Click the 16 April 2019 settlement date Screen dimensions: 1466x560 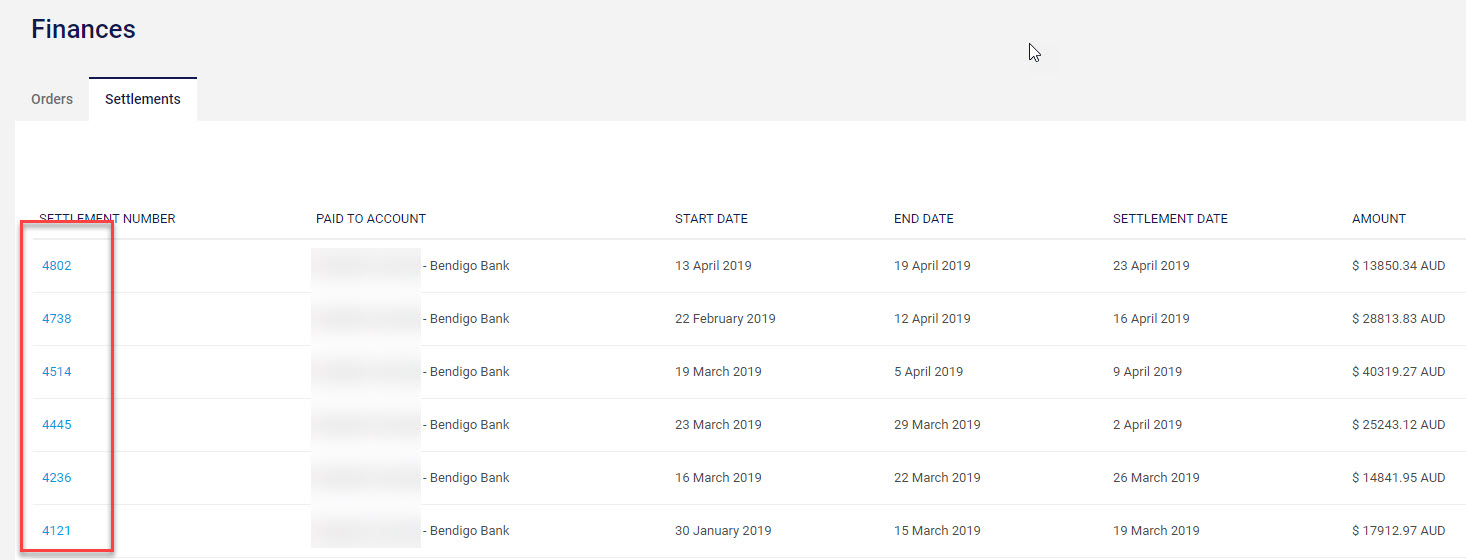[1151, 319]
